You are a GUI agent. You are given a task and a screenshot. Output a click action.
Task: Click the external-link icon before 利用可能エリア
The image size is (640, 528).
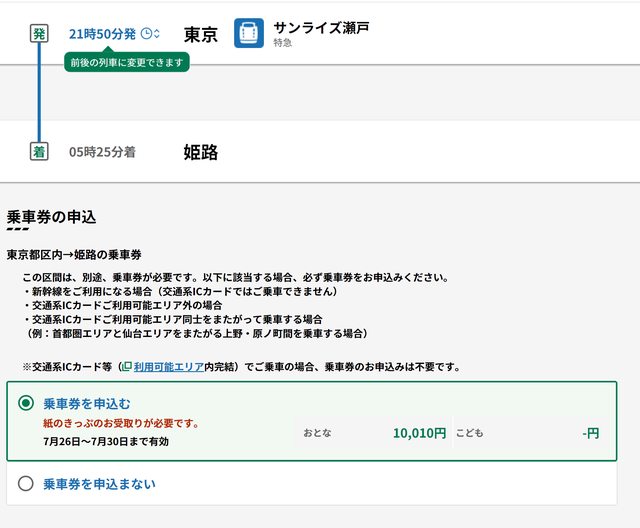tap(126, 367)
